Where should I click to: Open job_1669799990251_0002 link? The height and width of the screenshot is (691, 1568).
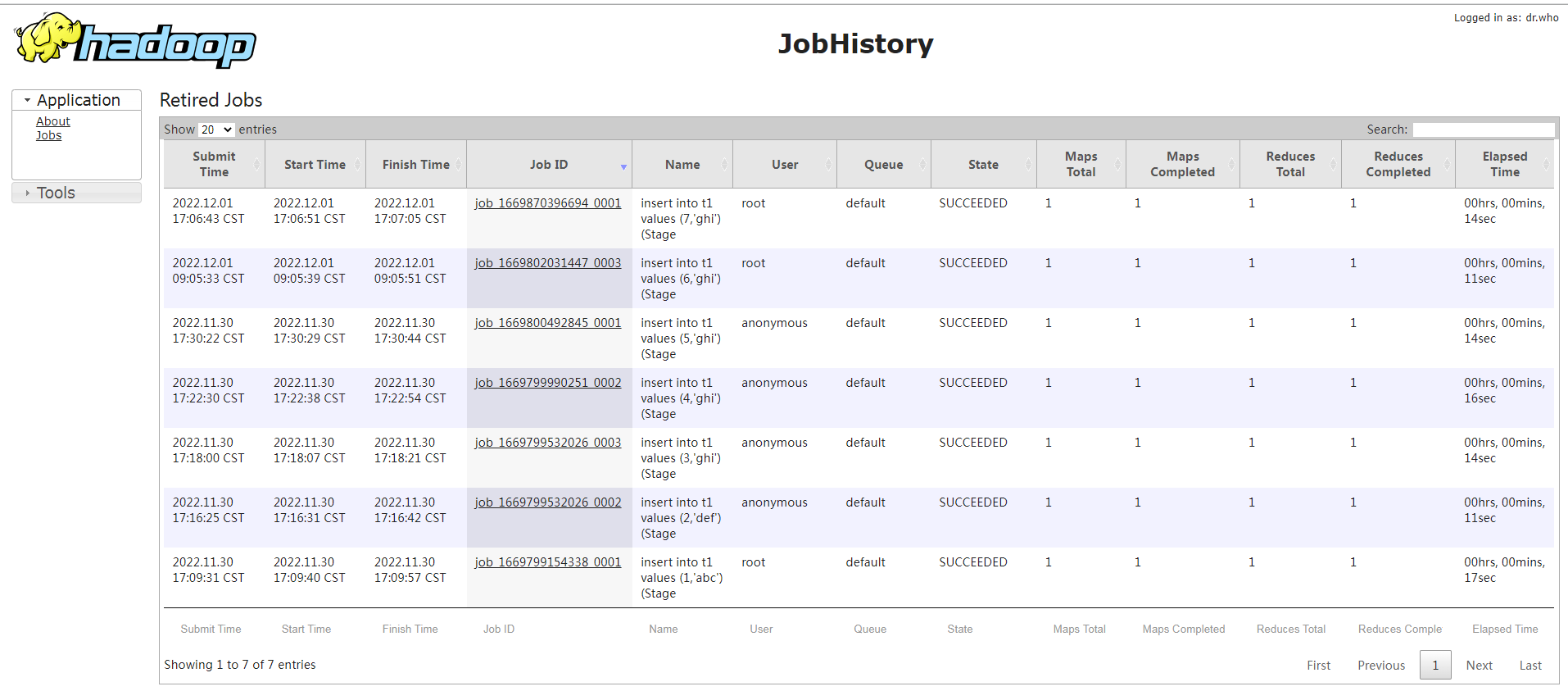548,383
